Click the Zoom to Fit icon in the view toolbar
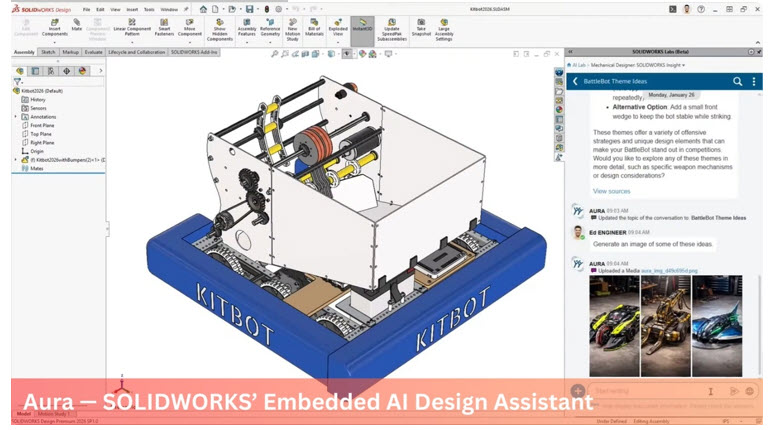Image resolution: width=770 pixels, height=430 pixels. coord(275,54)
